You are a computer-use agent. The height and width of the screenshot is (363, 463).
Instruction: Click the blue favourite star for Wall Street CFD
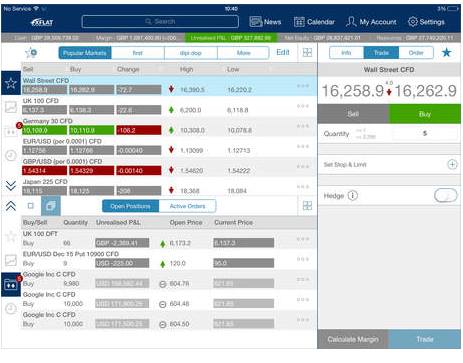click(x=446, y=52)
